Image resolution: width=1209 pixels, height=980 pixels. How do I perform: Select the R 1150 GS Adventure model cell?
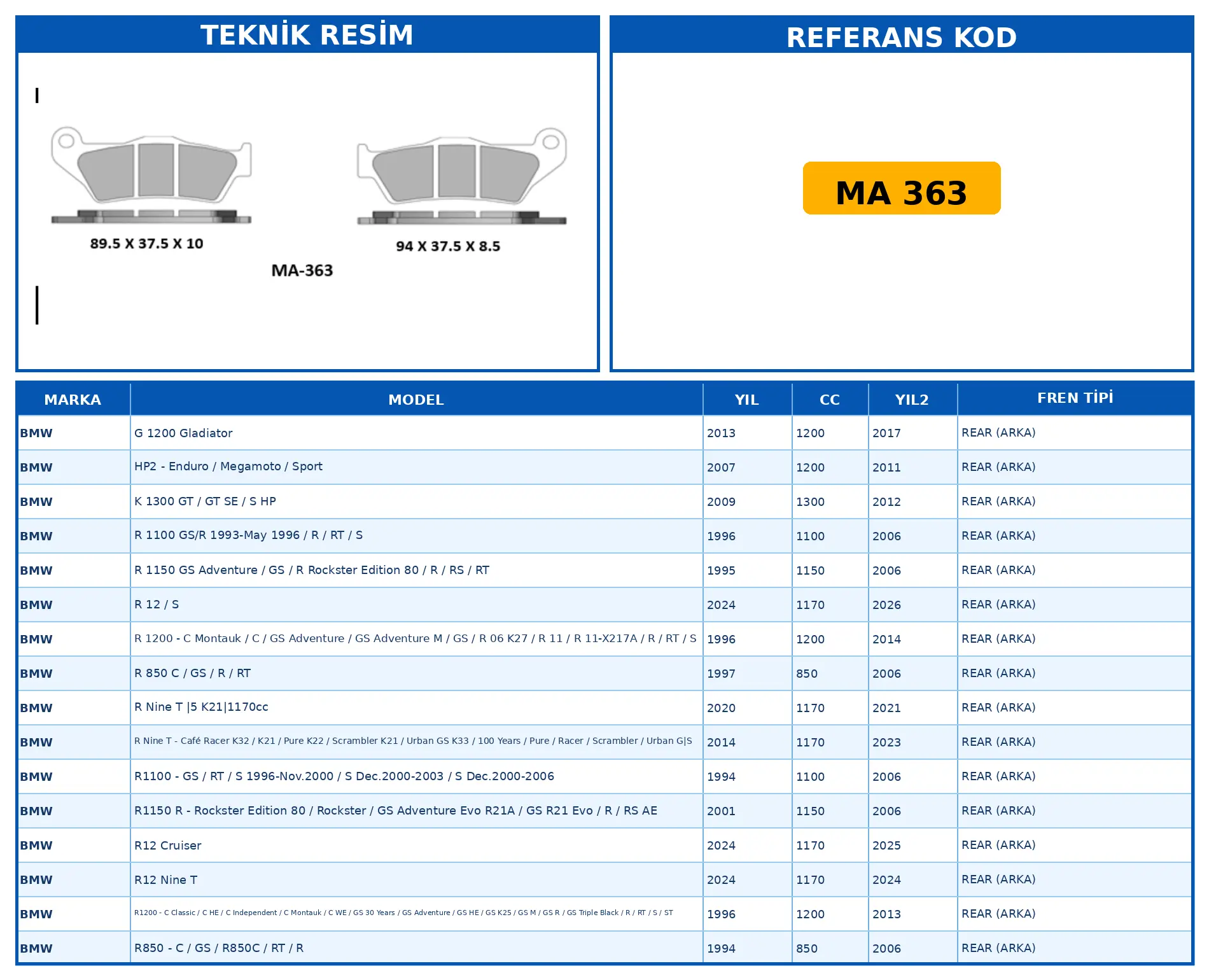(x=416, y=570)
